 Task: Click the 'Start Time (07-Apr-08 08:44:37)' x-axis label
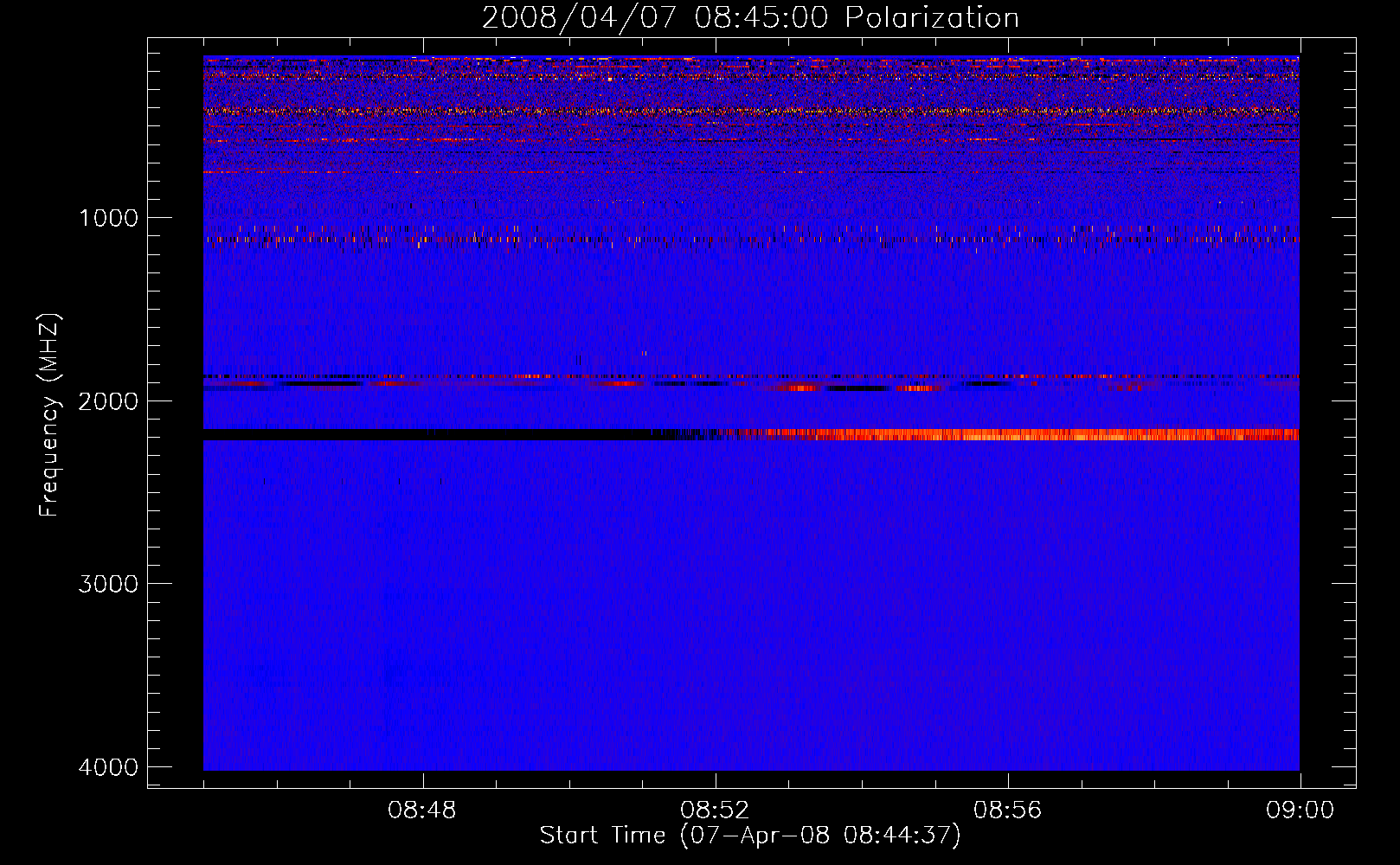coord(750,836)
